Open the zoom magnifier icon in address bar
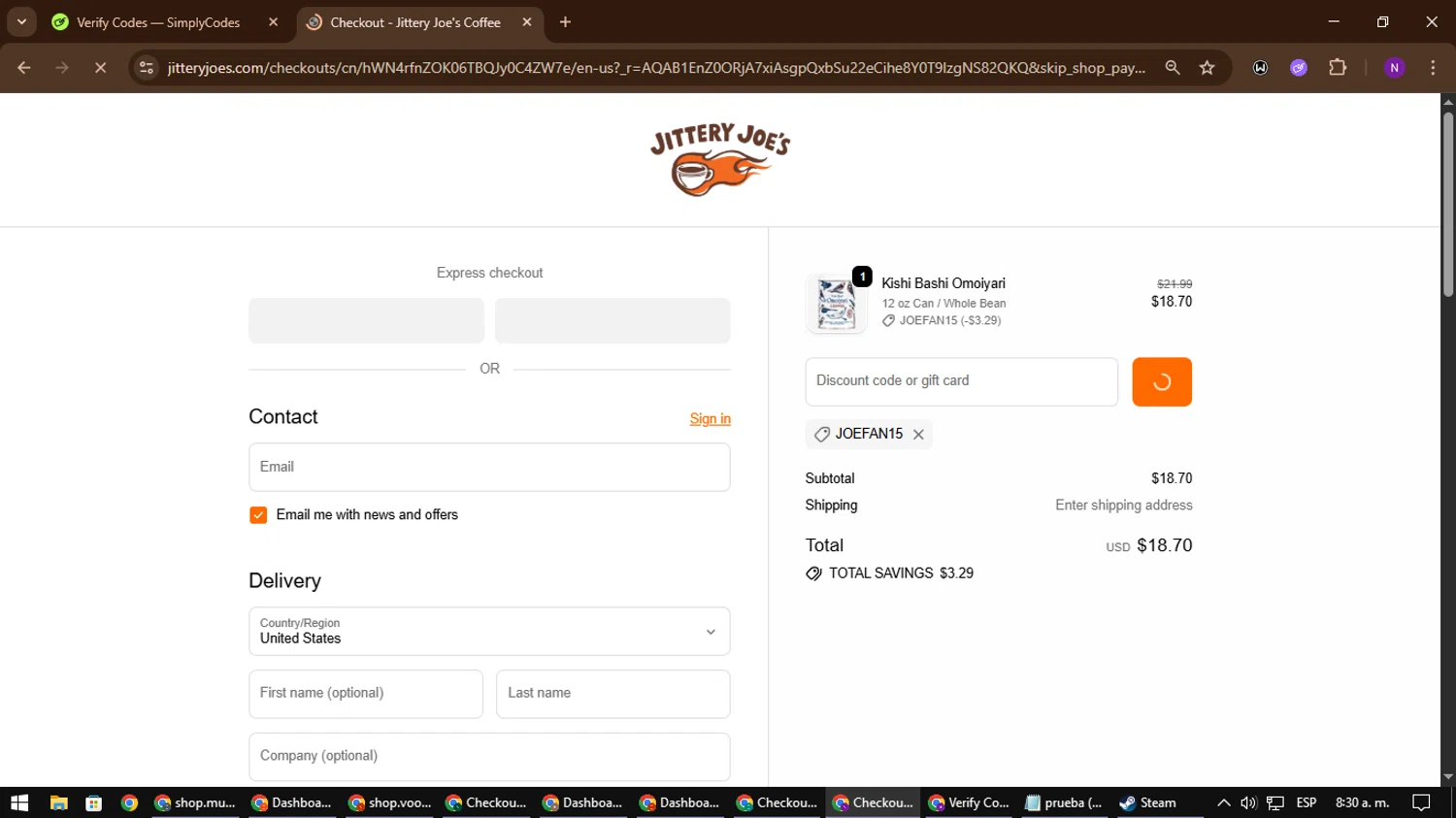1456x818 pixels. coord(1173,68)
